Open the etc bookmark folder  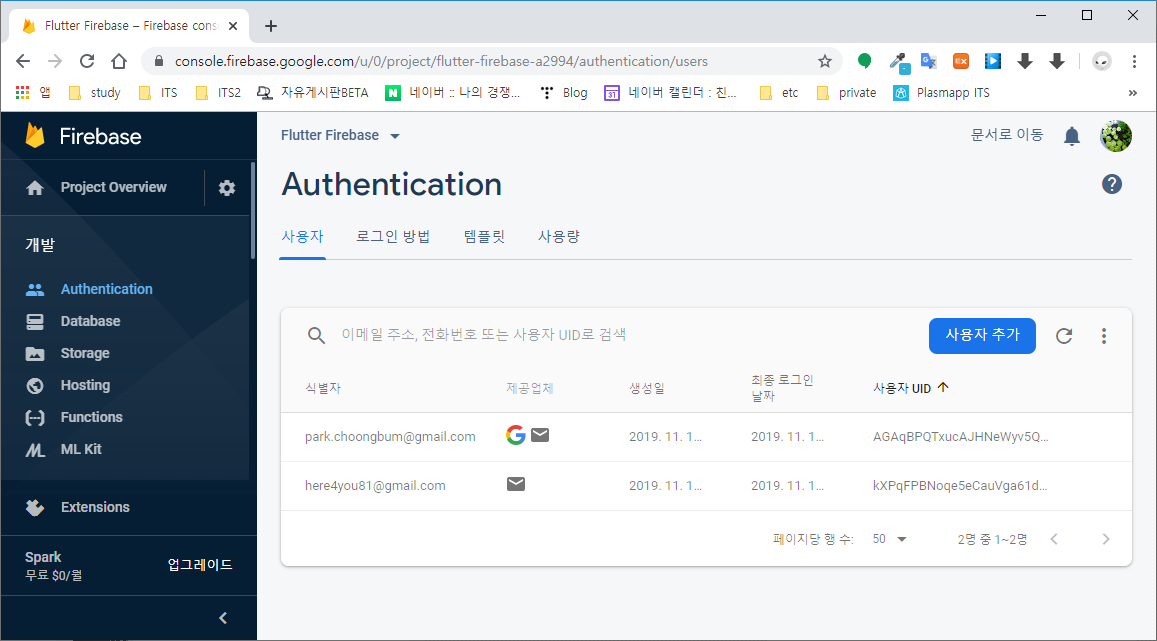pos(779,92)
